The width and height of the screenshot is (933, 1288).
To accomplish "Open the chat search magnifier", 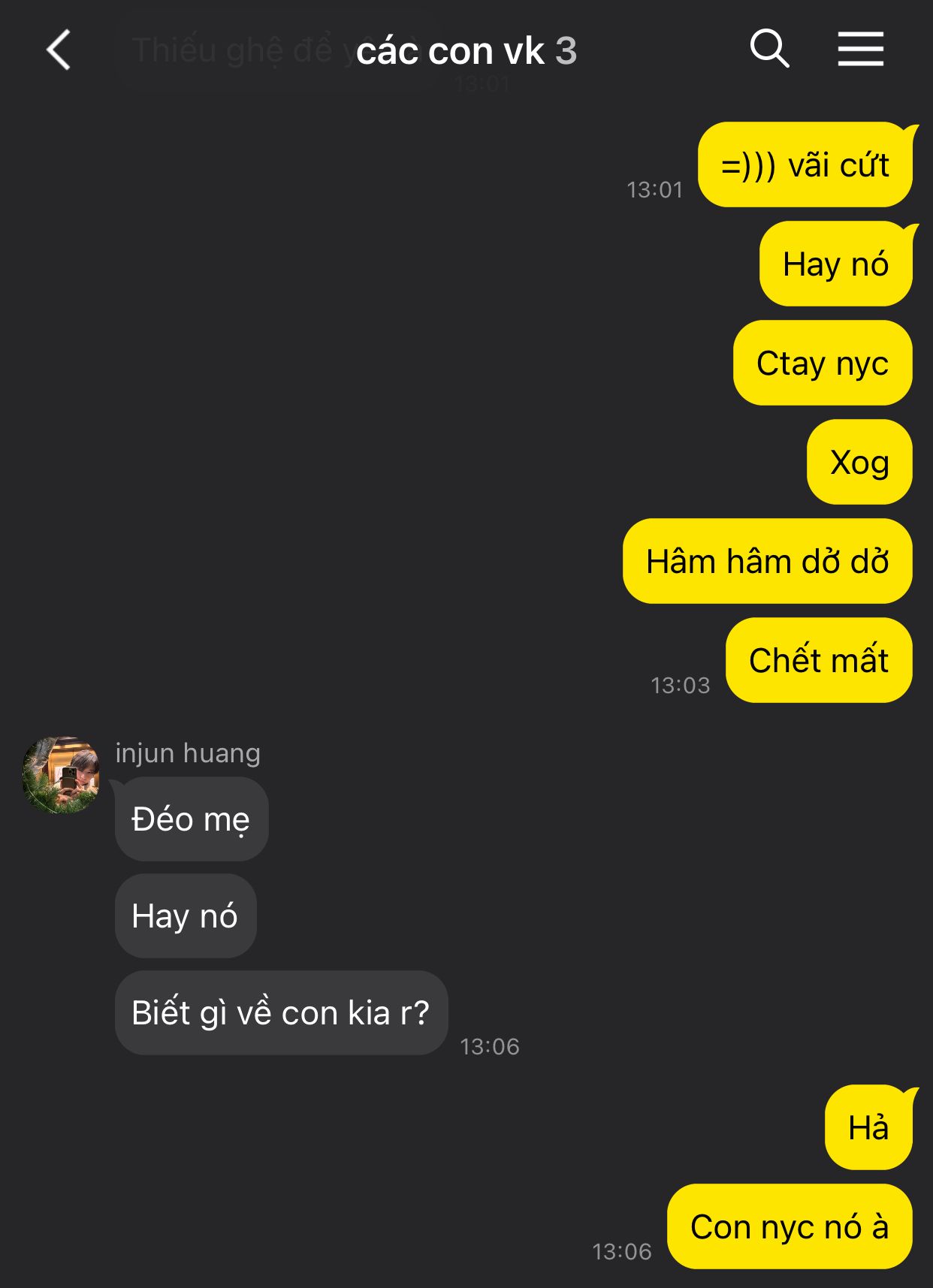I will [x=769, y=49].
